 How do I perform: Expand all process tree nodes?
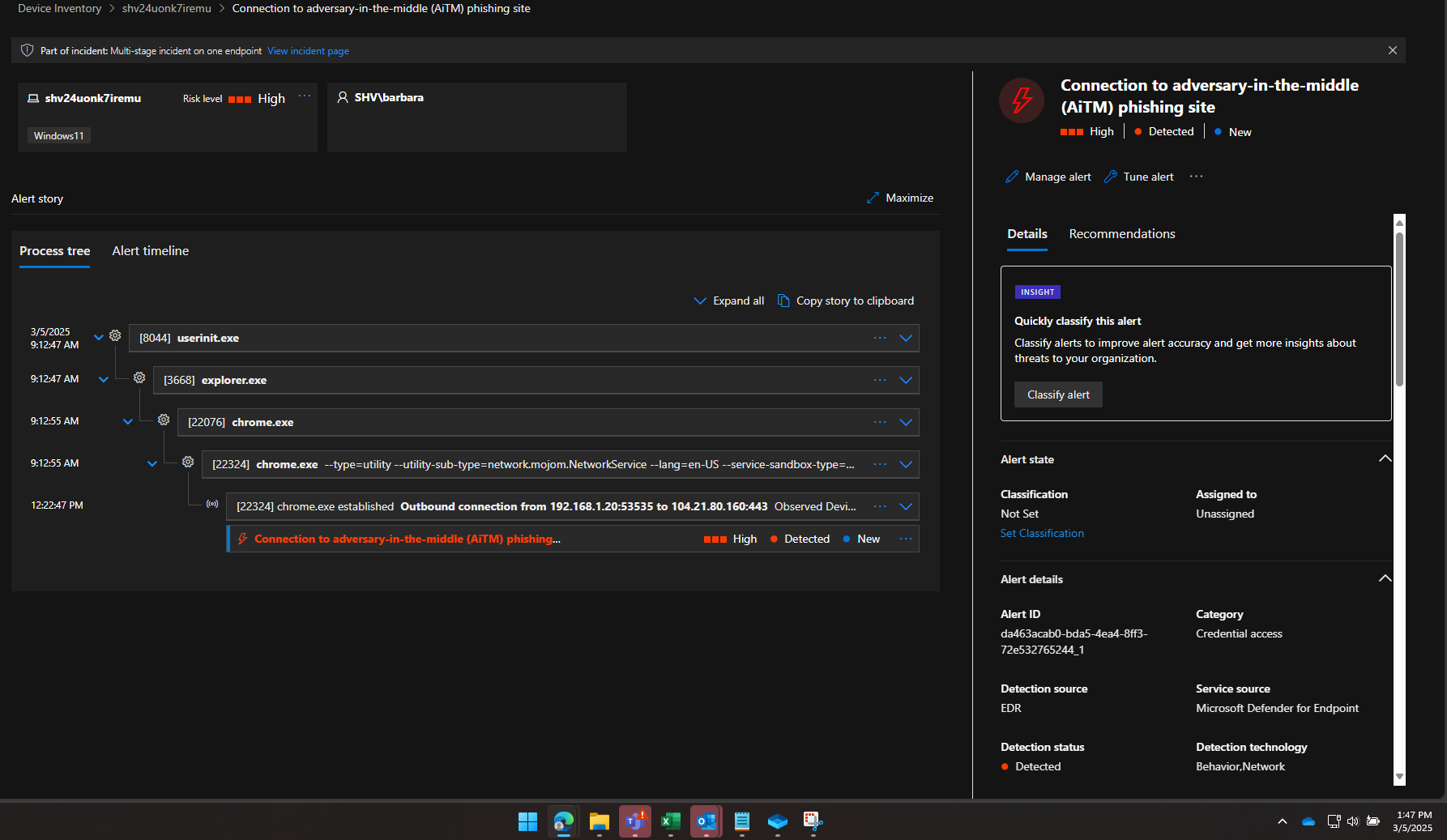tap(728, 301)
